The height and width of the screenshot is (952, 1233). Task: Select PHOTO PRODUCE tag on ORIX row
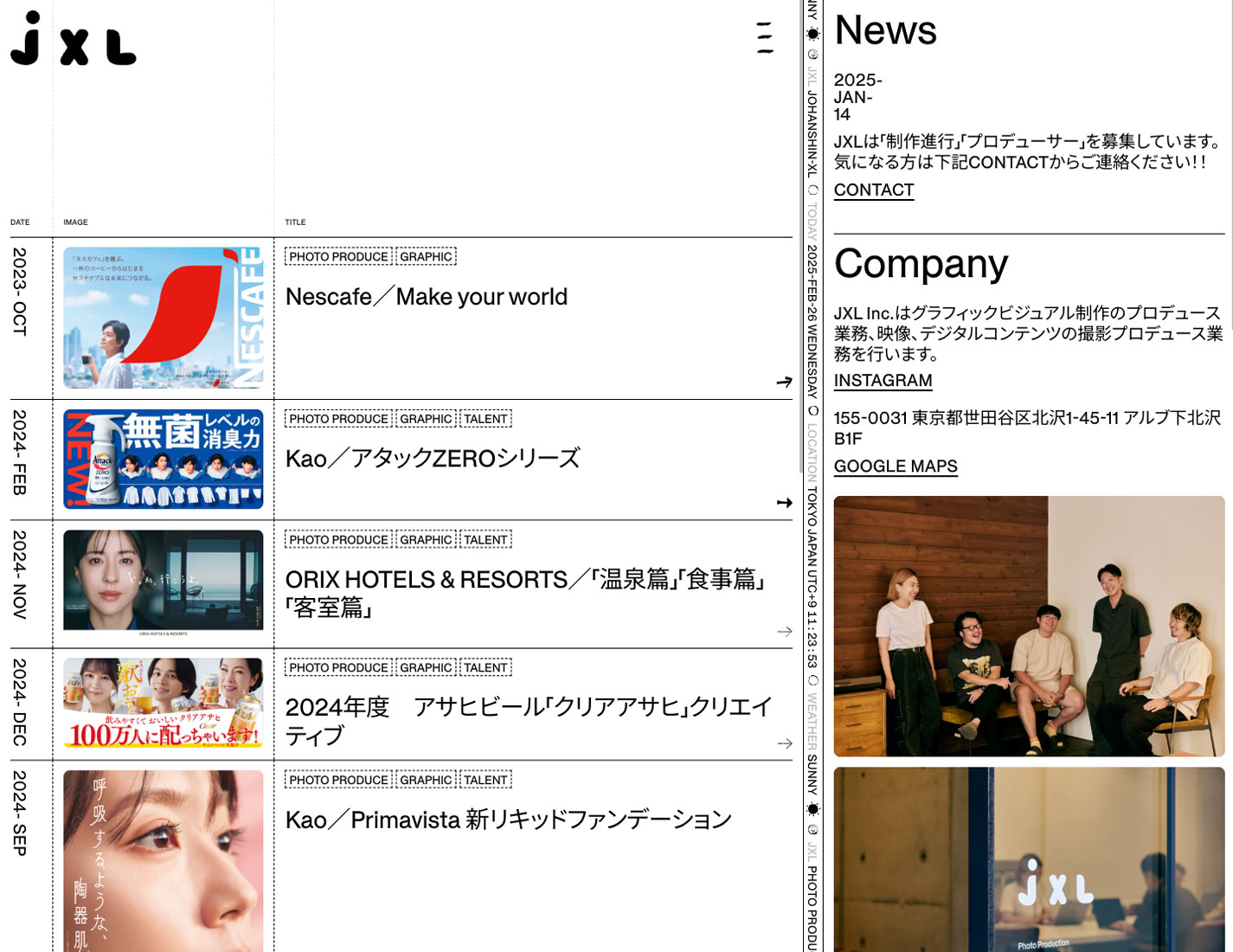point(338,540)
